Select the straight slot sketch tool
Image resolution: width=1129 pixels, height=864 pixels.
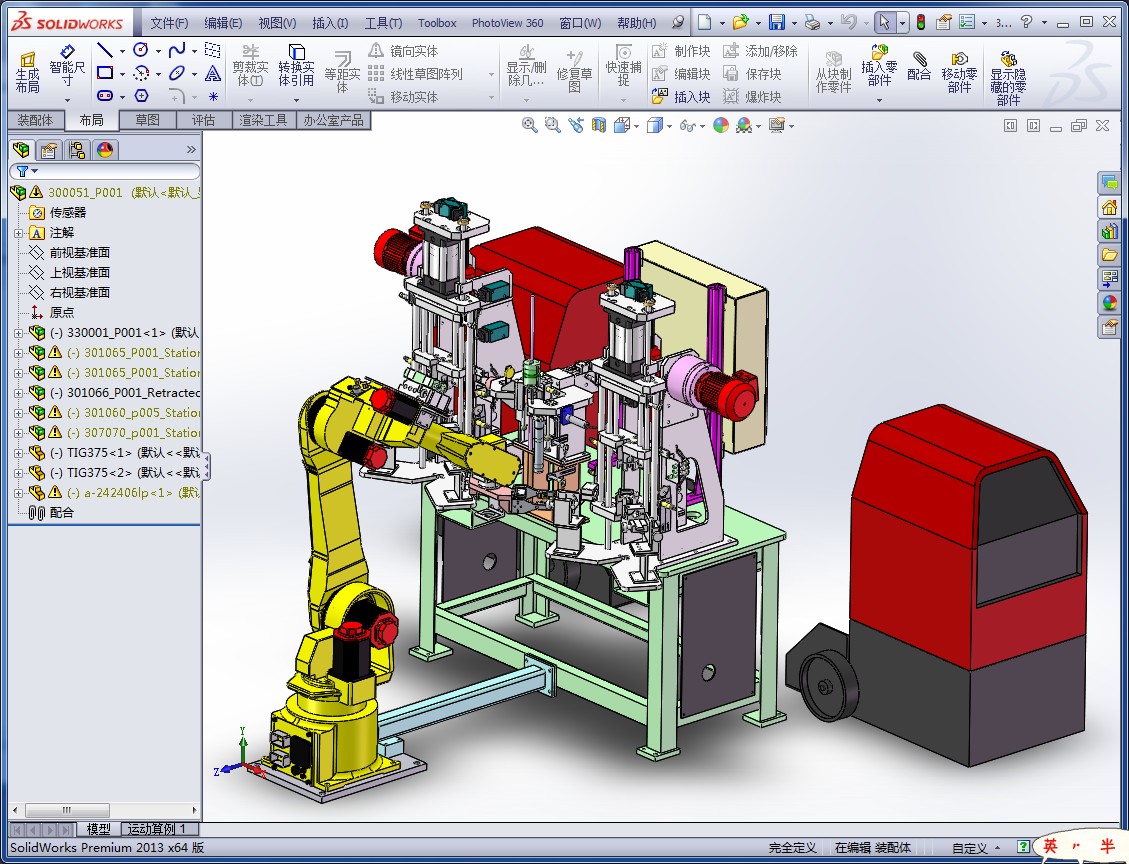105,95
